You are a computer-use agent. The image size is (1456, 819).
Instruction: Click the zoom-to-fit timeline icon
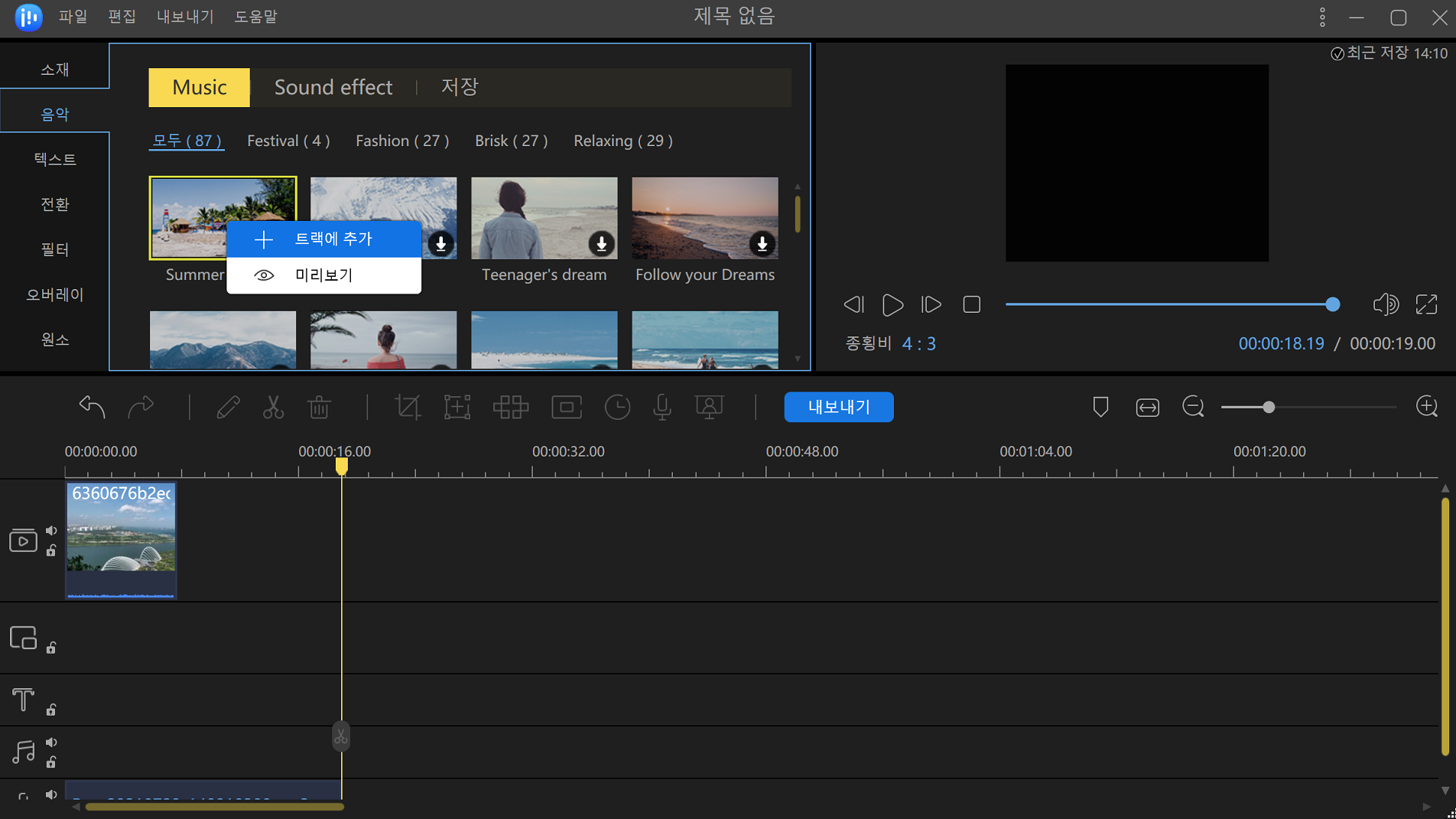point(1147,407)
